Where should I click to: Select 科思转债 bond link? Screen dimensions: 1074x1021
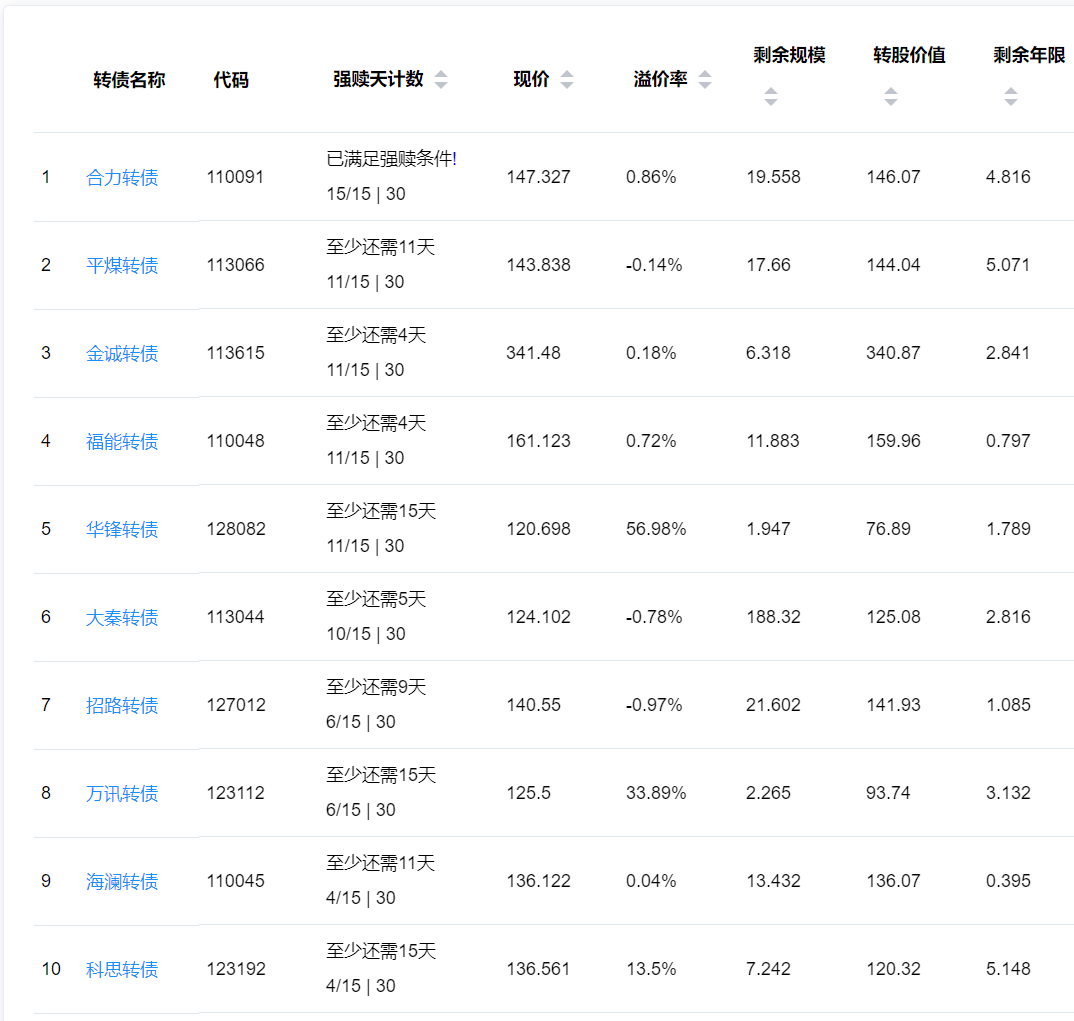[122, 970]
